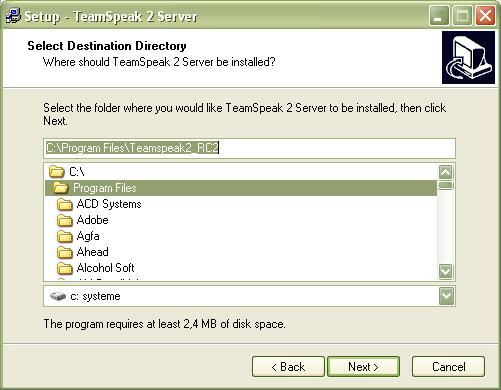The width and height of the screenshot is (501, 390).
Task: Click the Setup application icon in title bar
Action: pos(13,16)
